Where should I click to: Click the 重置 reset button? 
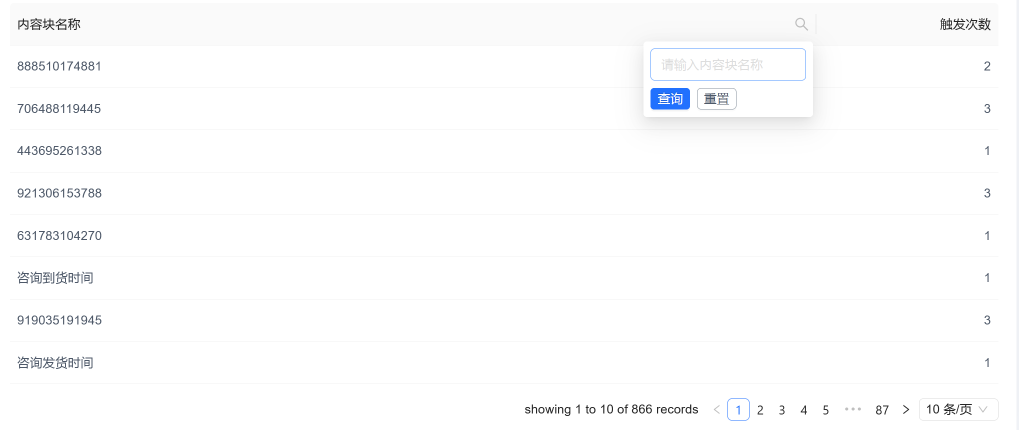coord(717,99)
